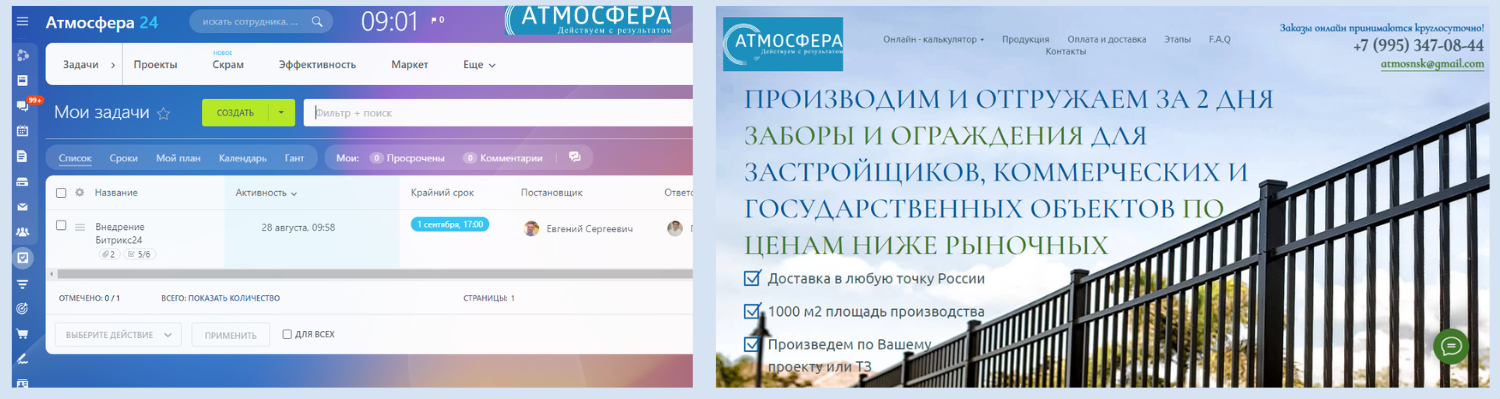
Task: Click the flag icon next to the clock
Action: click(434, 20)
